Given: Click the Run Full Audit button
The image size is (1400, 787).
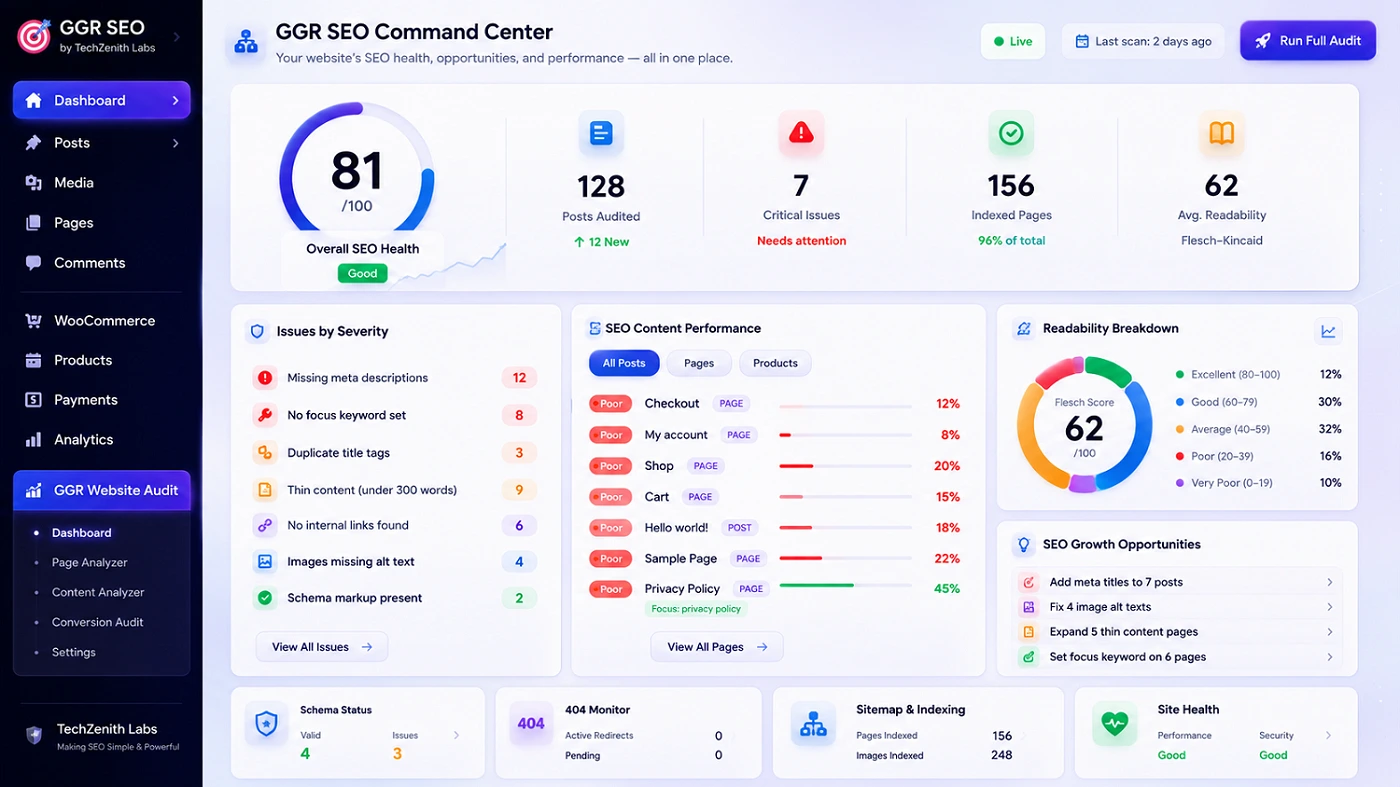Looking at the screenshot, I should click(x=1308, y=41).
